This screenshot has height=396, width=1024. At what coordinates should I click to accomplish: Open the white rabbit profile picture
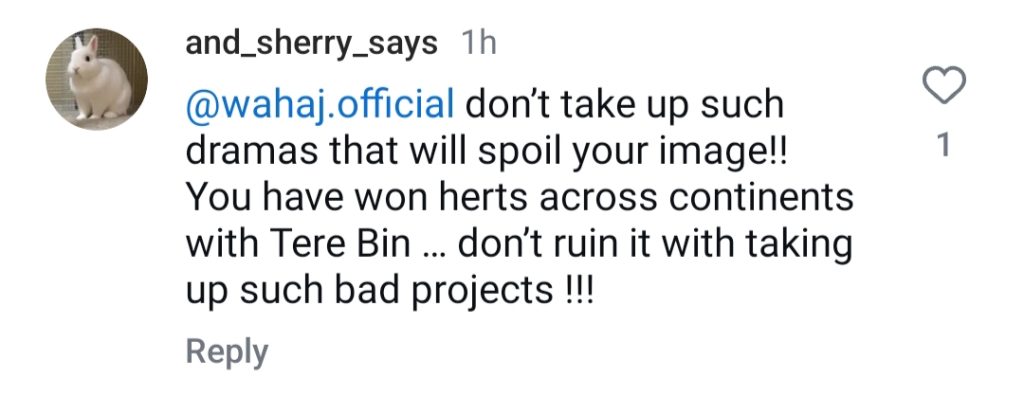click(x=97, y=79)
